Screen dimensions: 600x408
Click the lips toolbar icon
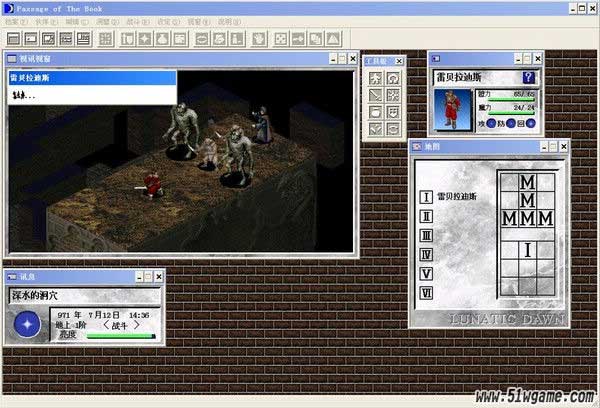pos(202,39)
